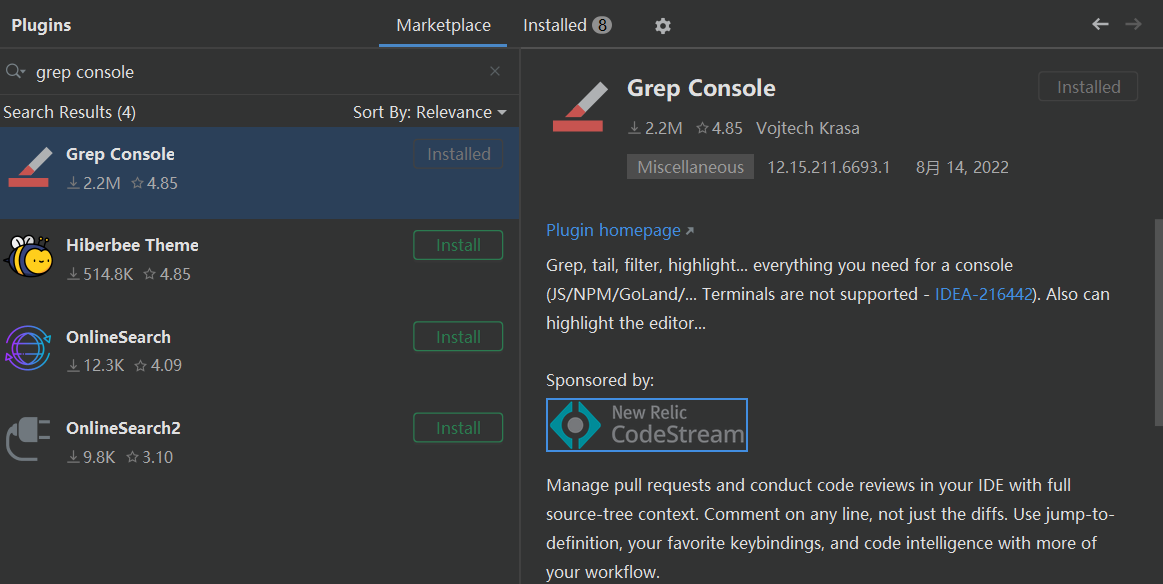Install the OnlineSearch2 plugin
The height and width of the screenshot is (584, 1163).
click(458, 428)
